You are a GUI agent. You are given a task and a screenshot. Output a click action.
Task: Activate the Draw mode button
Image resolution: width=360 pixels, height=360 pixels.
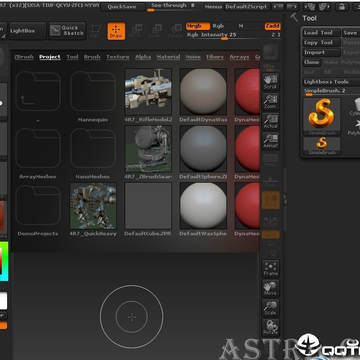[116, 31]
